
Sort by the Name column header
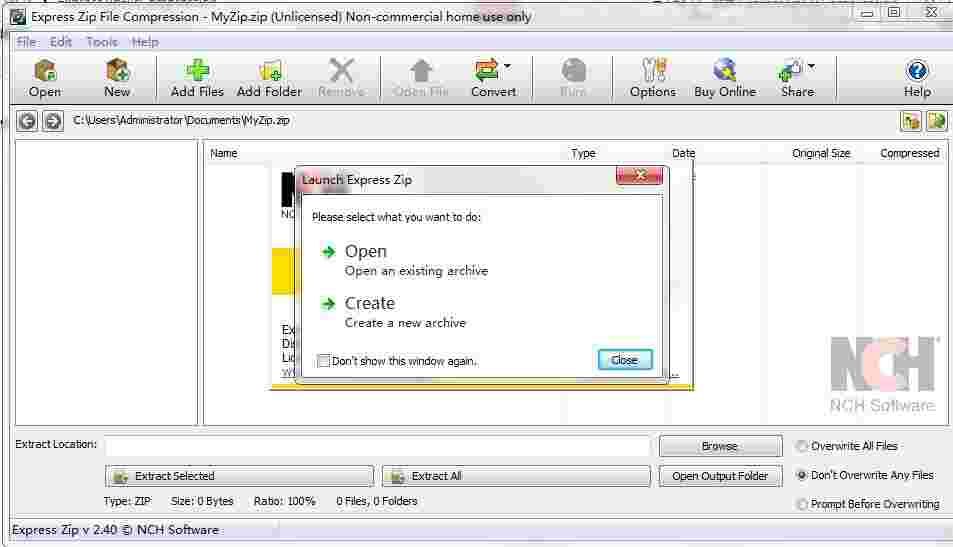point(224,153)
